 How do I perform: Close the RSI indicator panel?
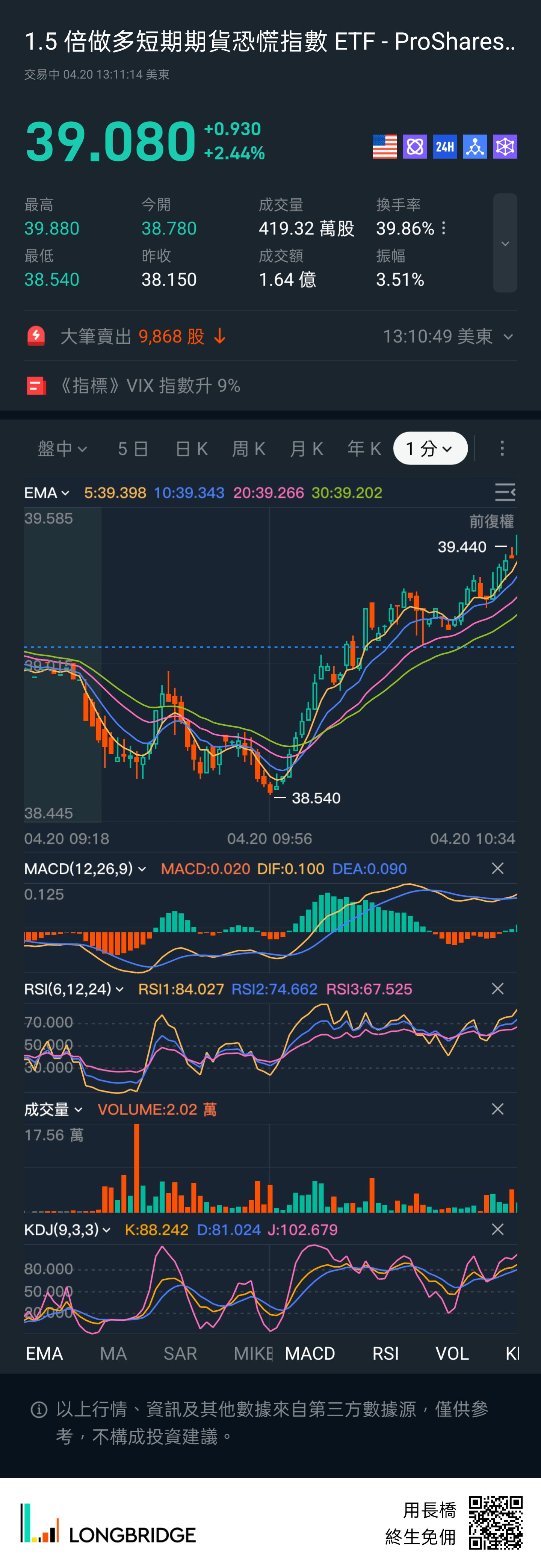[x=497, y=989]
